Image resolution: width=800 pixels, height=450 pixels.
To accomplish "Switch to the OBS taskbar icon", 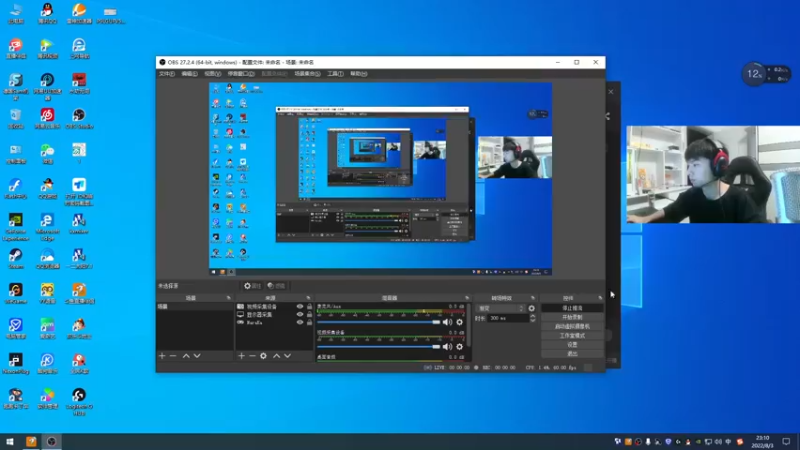I will (x=52, y=441).
